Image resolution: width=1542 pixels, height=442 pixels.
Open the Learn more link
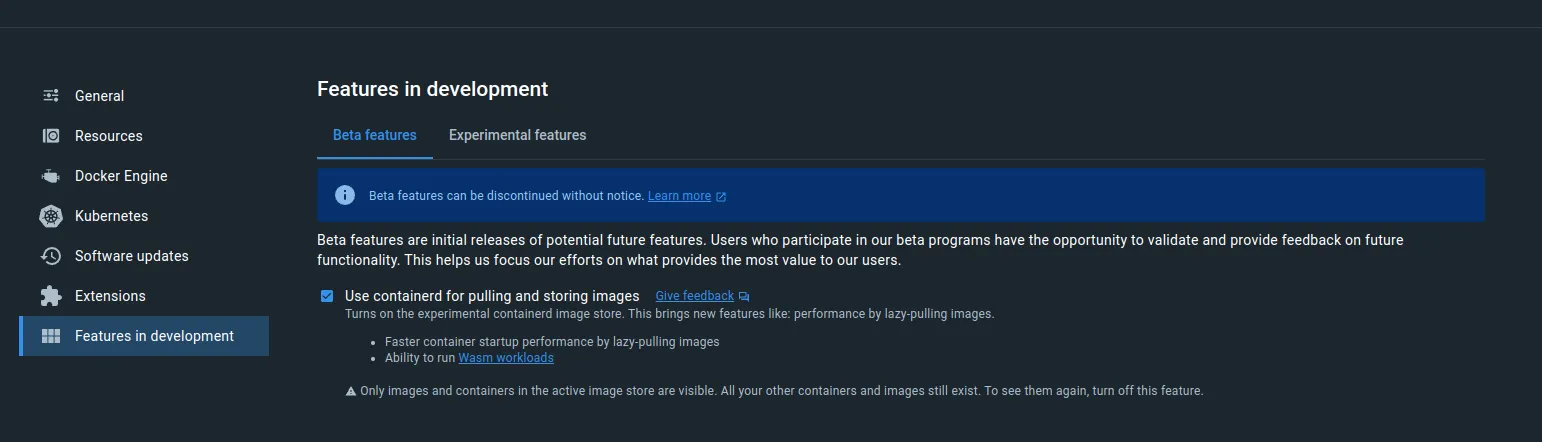click(x=679, y=196)
